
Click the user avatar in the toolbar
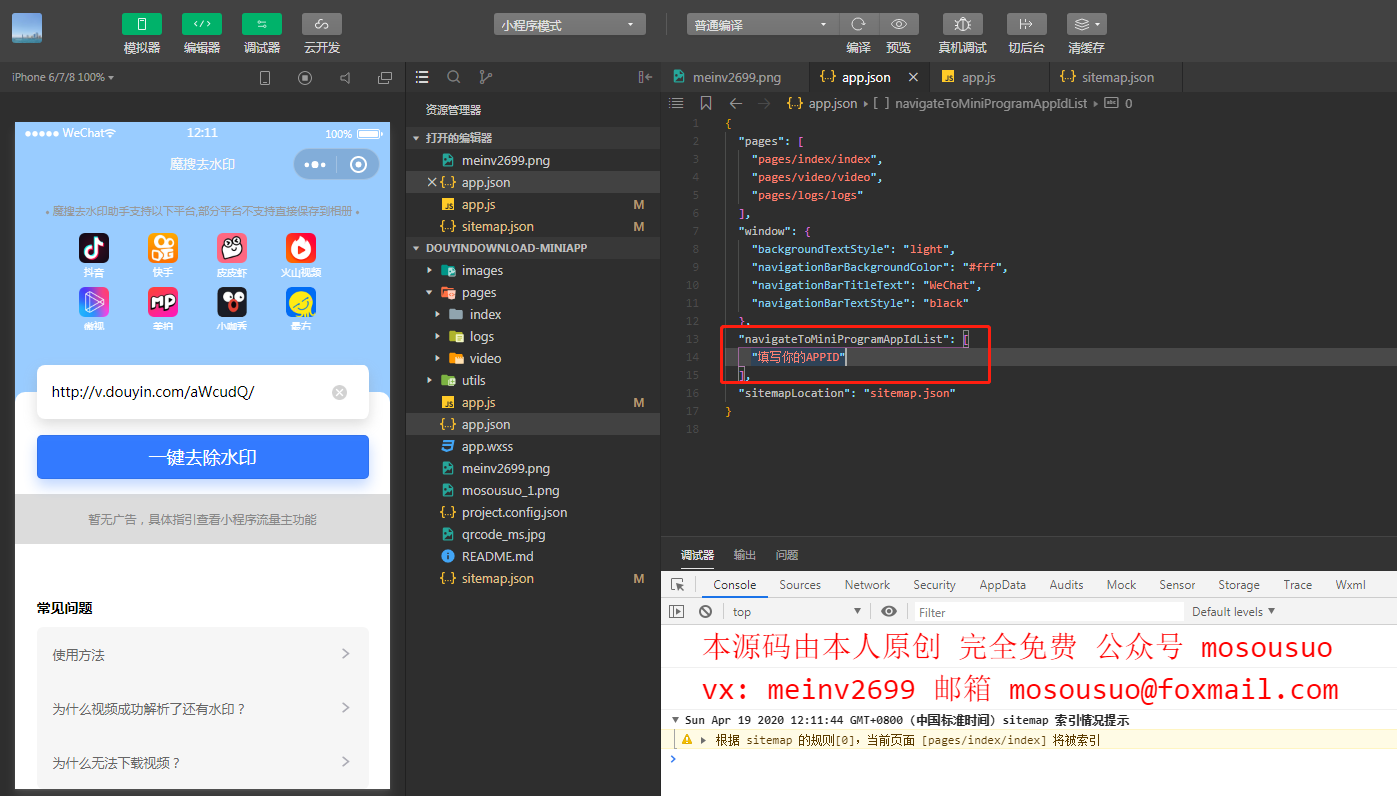tap(27, 28)
